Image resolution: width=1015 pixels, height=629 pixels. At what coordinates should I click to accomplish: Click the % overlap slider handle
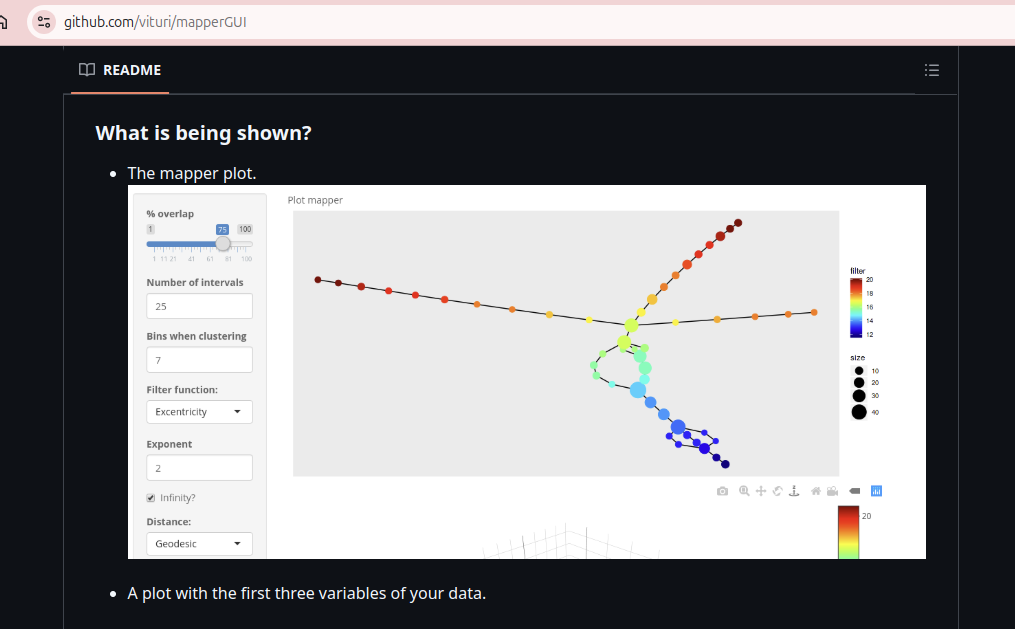tap(223, 244)
